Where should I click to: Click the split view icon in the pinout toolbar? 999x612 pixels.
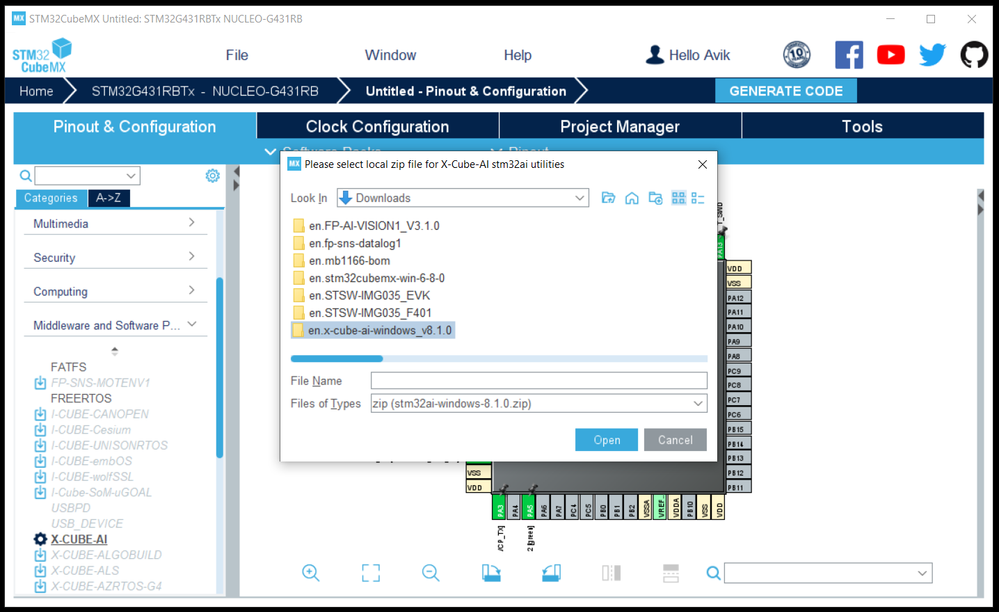click(611, 573)
